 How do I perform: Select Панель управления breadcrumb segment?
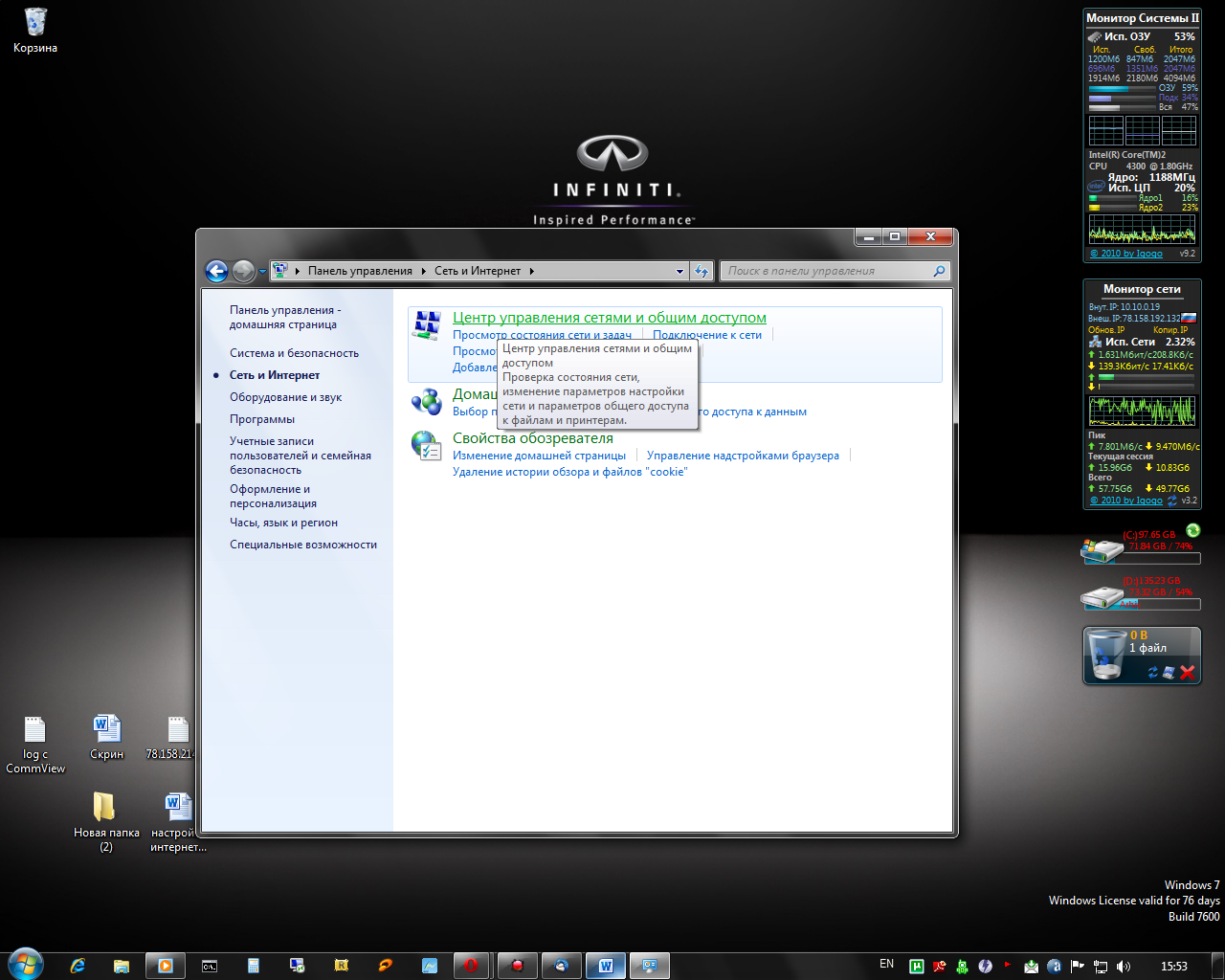[x=360, y=271]
